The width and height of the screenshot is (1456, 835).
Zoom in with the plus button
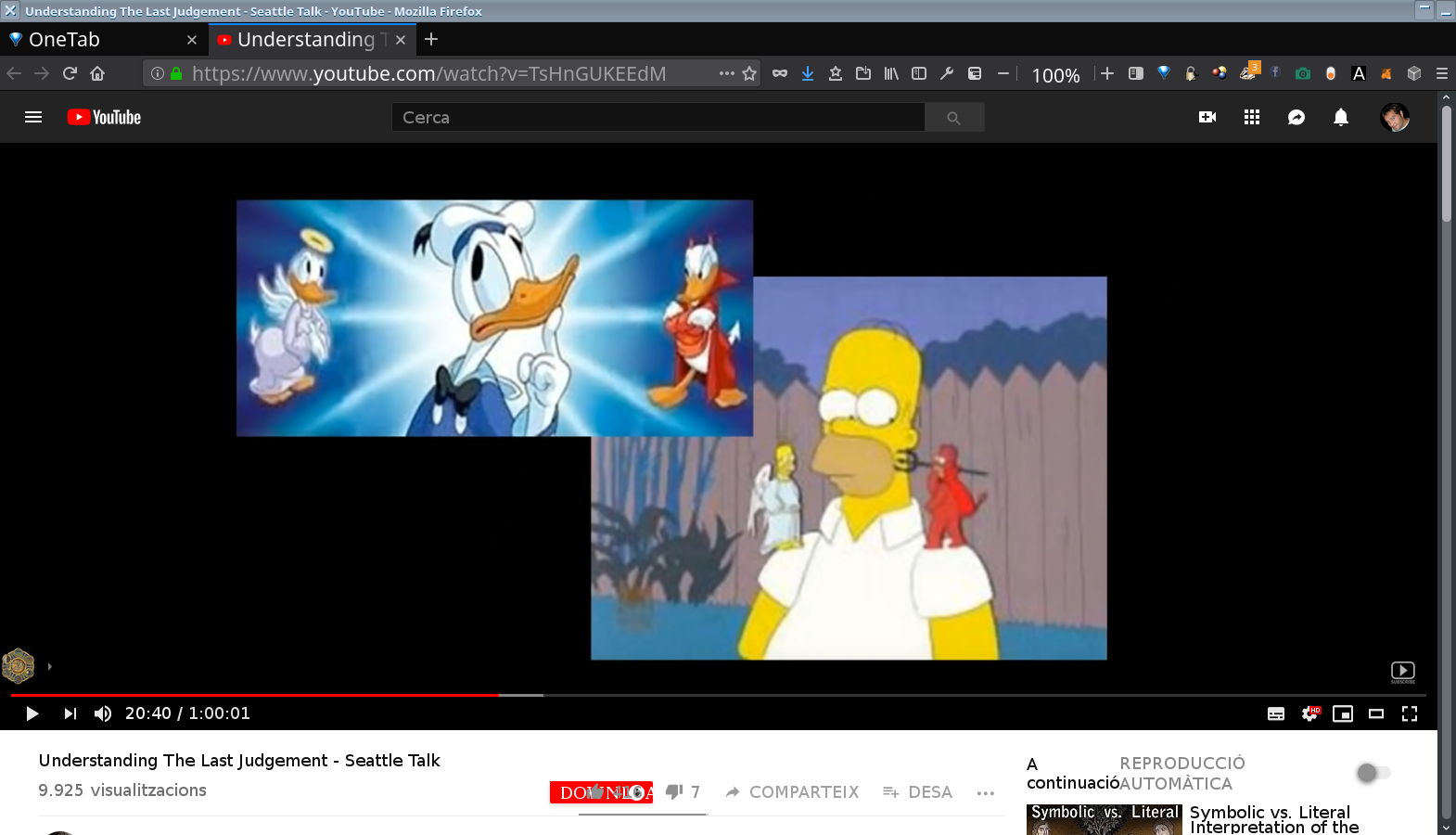pyautogui.click(x=1107, y=73)
